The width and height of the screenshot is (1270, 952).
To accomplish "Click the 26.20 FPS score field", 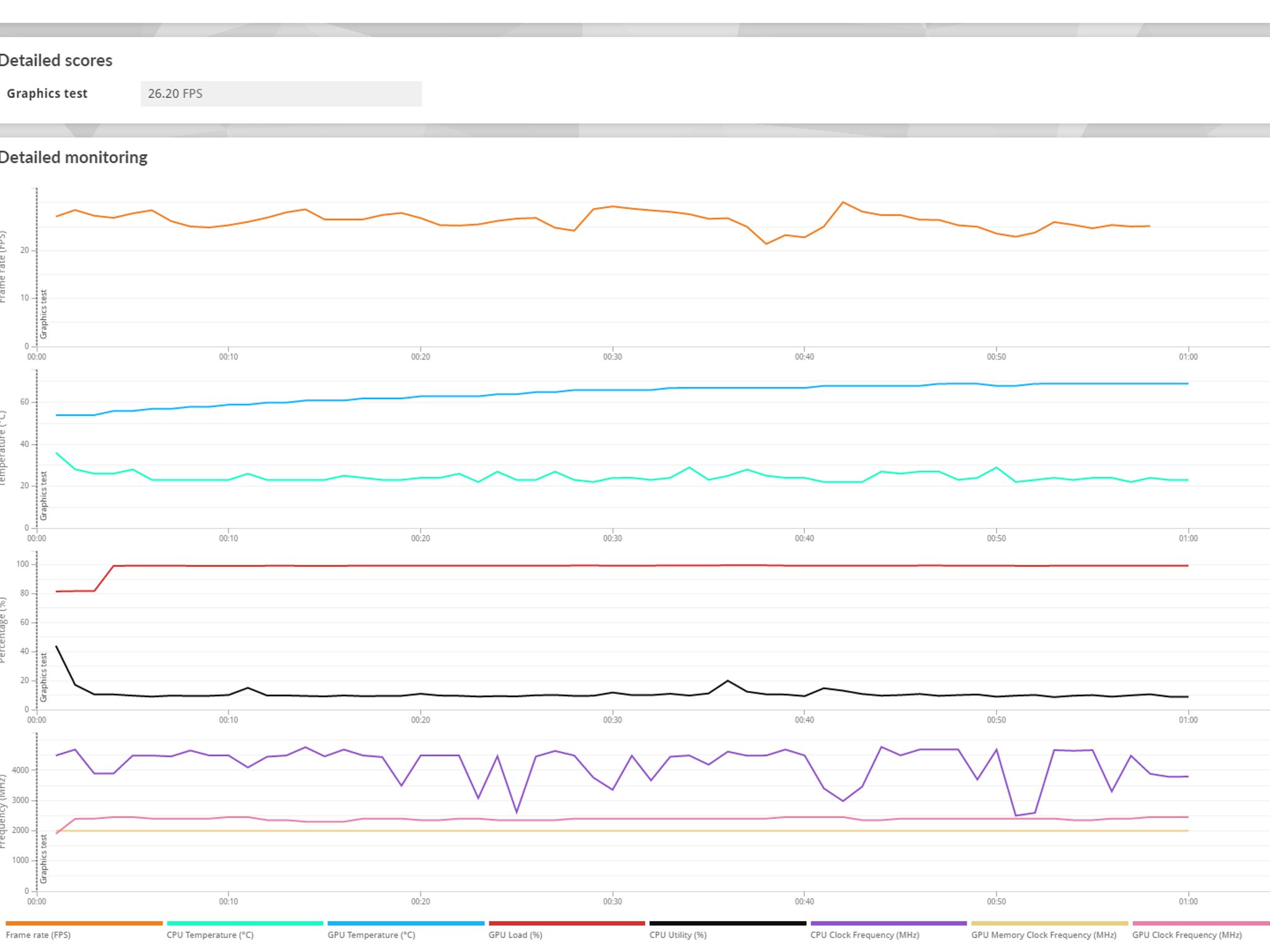I will pos(281,94).
